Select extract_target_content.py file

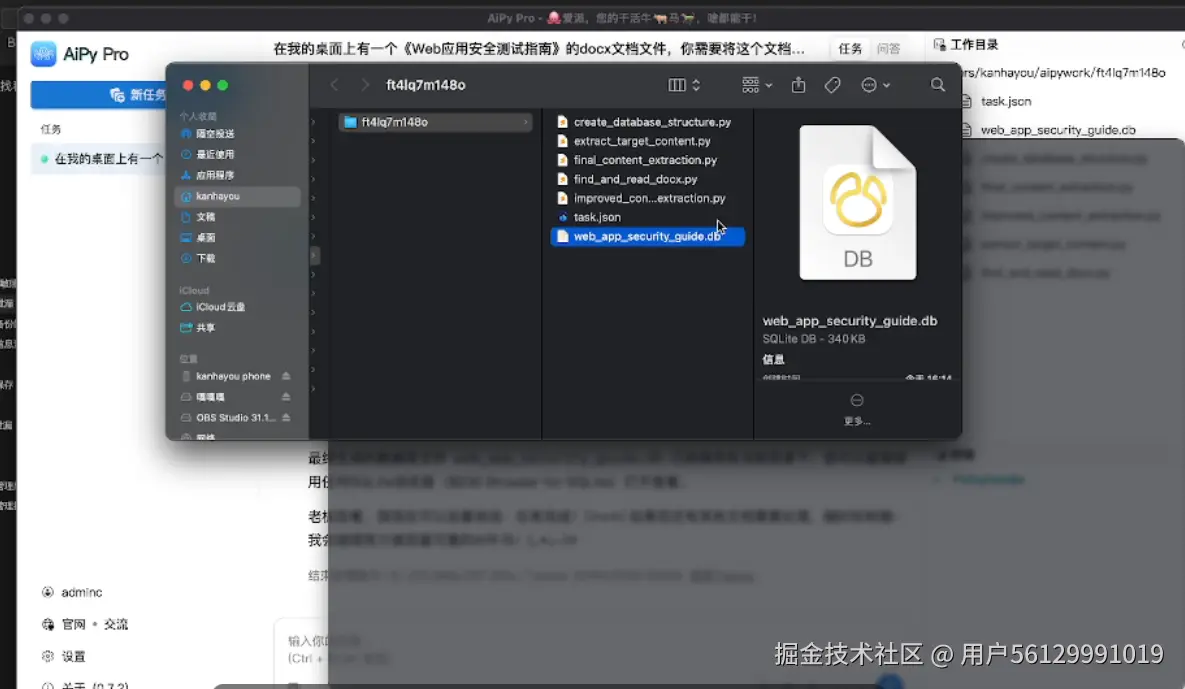(647, 141)
